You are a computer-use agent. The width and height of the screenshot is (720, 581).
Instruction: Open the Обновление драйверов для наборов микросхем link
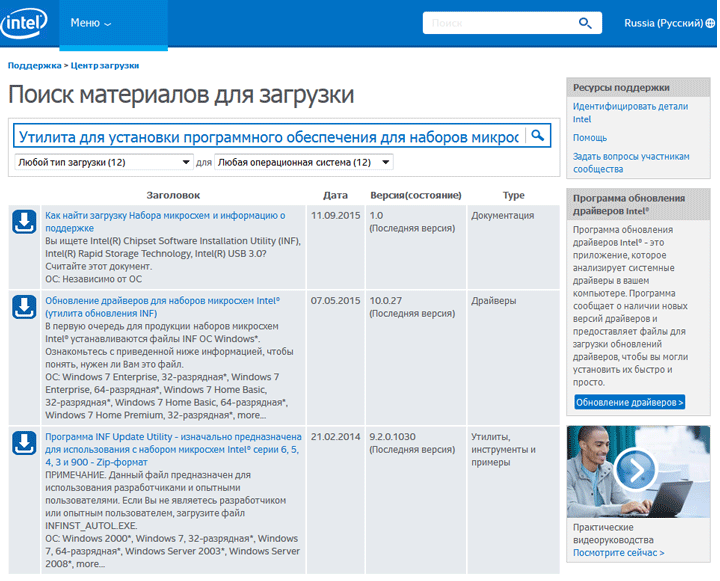click(162, 307)
